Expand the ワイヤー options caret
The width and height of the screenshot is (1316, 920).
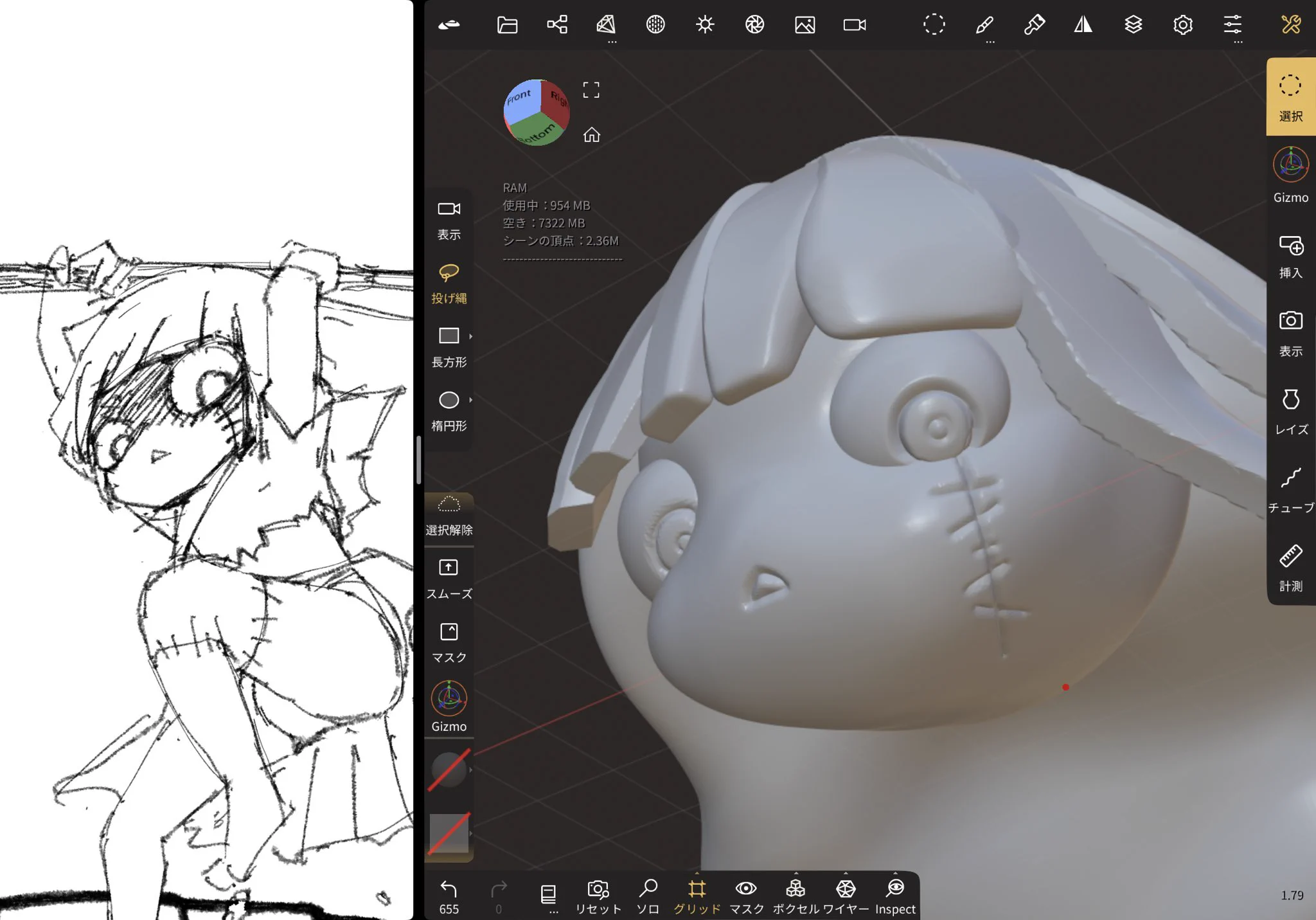tap(846, 874)
